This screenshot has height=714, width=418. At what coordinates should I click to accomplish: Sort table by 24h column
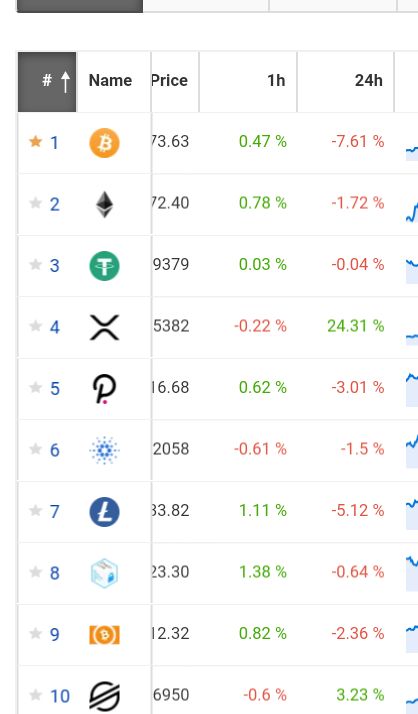point(346,82)
